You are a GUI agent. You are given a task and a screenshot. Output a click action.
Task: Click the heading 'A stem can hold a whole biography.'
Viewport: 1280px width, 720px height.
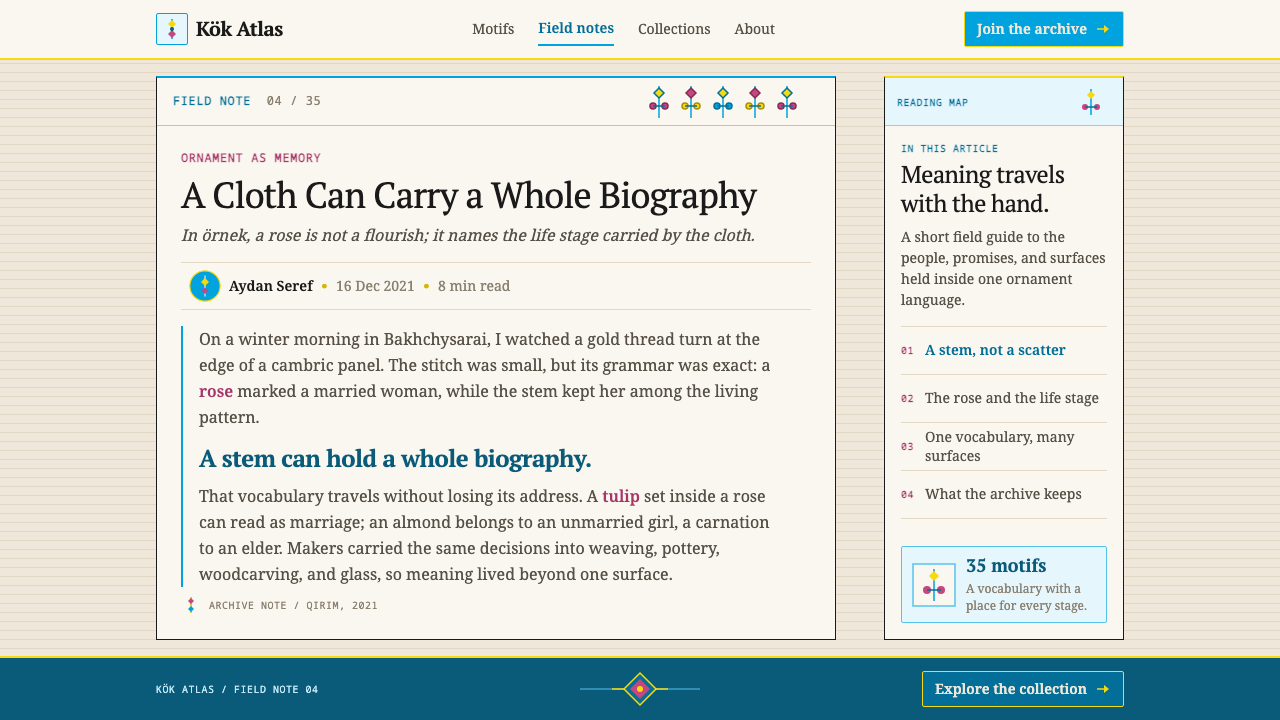click(x=395, y=458)
